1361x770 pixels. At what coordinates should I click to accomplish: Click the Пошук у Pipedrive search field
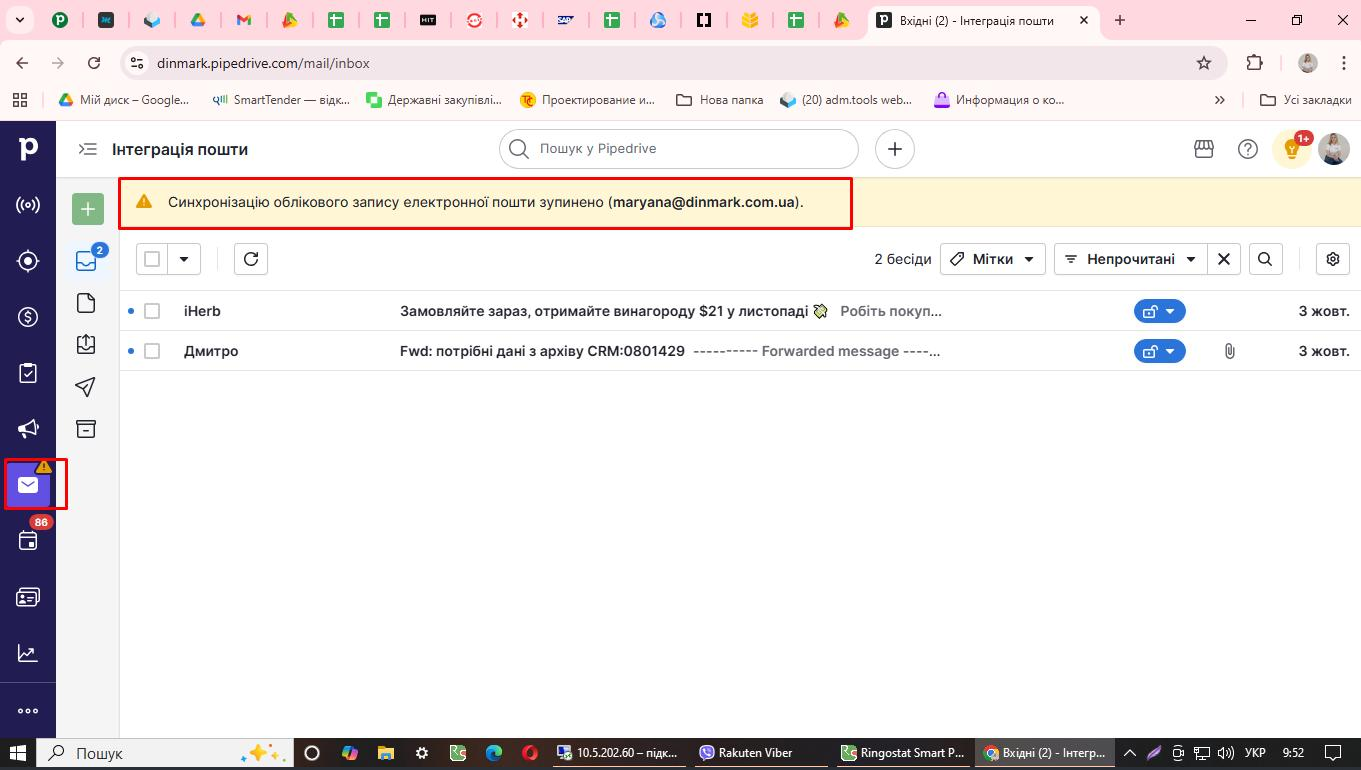(679, 149)
